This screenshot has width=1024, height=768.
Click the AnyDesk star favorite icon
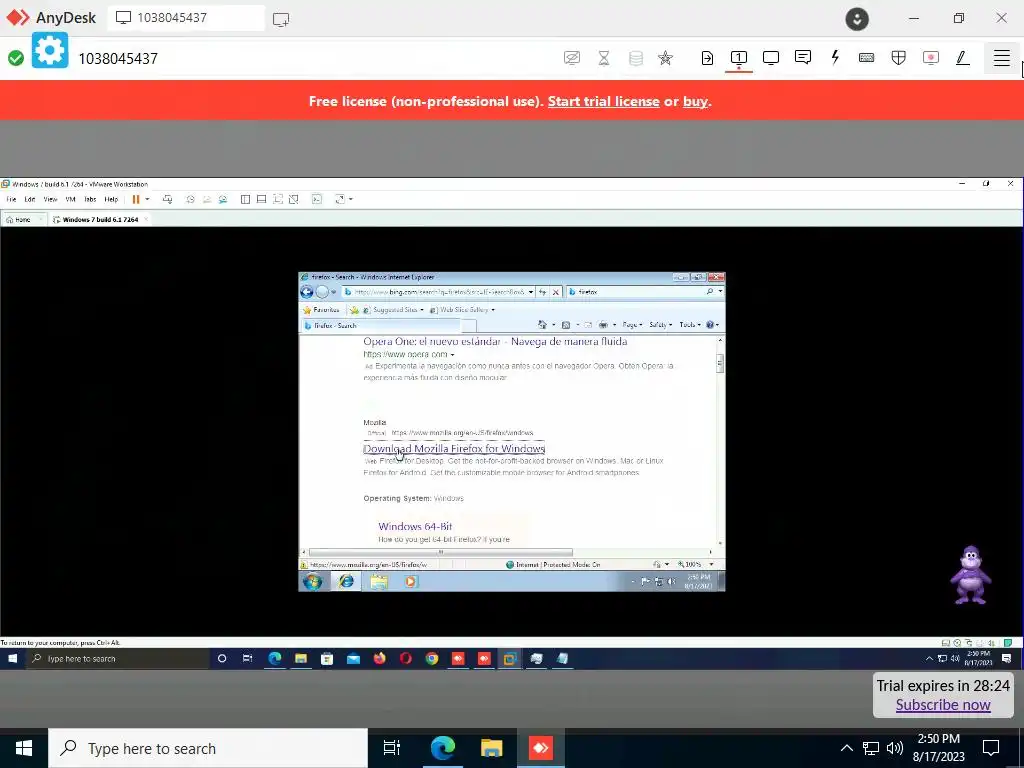[665, 57]
